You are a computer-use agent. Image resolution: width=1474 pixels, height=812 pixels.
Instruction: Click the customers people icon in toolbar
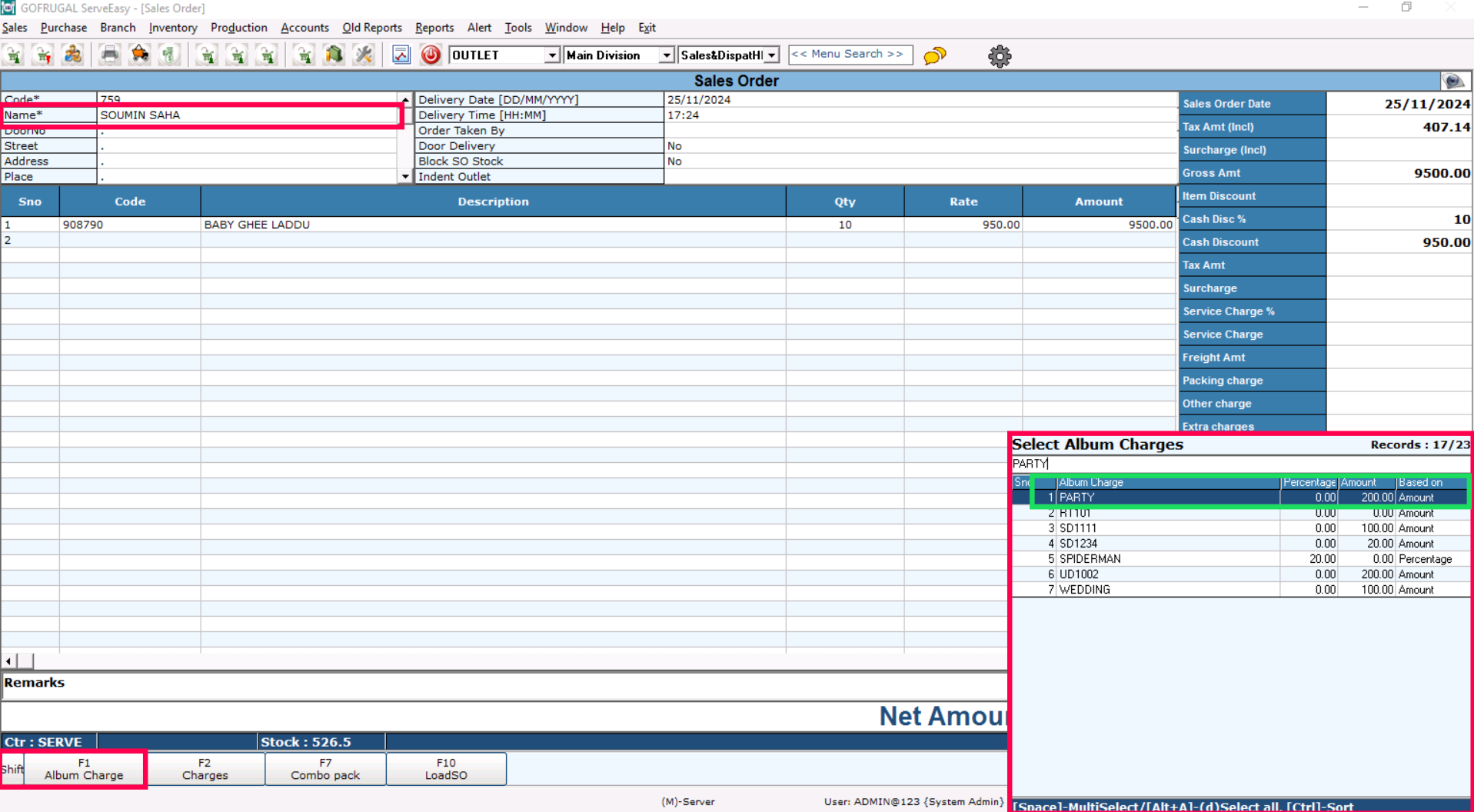(x=73, y=55)
